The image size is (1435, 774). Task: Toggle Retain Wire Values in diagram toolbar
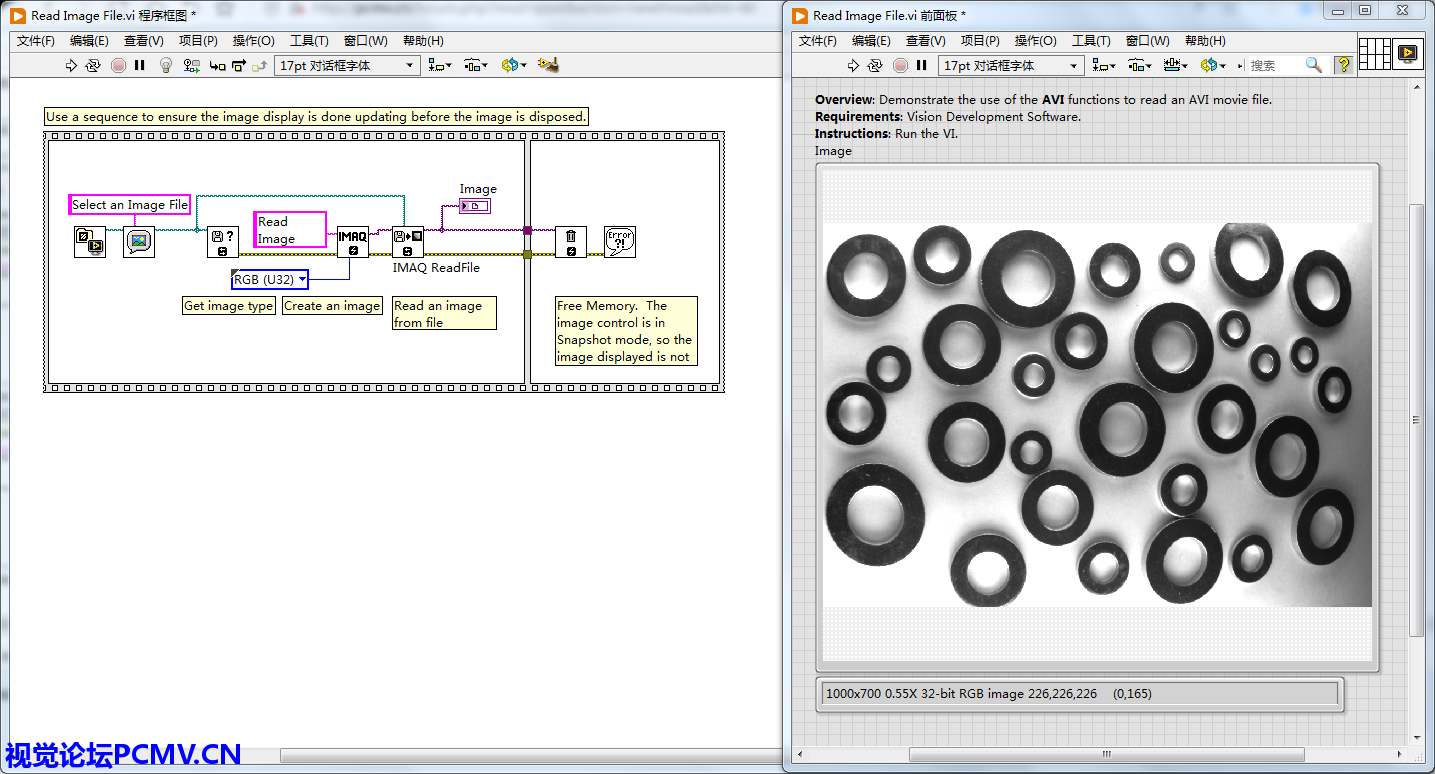(x=191, y=66)
